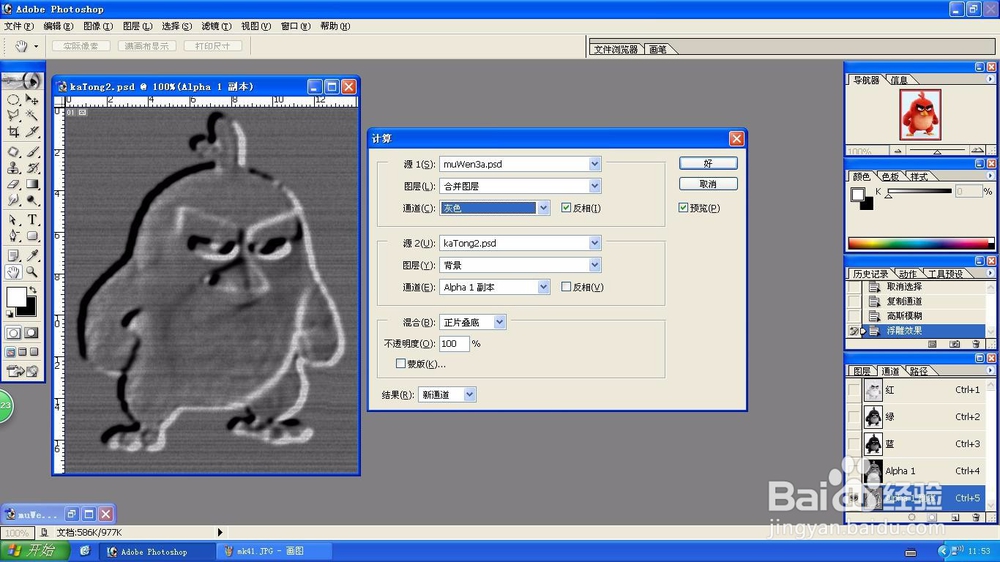Select the Type tool
Screen dimensions: 1000x562
[x=32, y=220]
